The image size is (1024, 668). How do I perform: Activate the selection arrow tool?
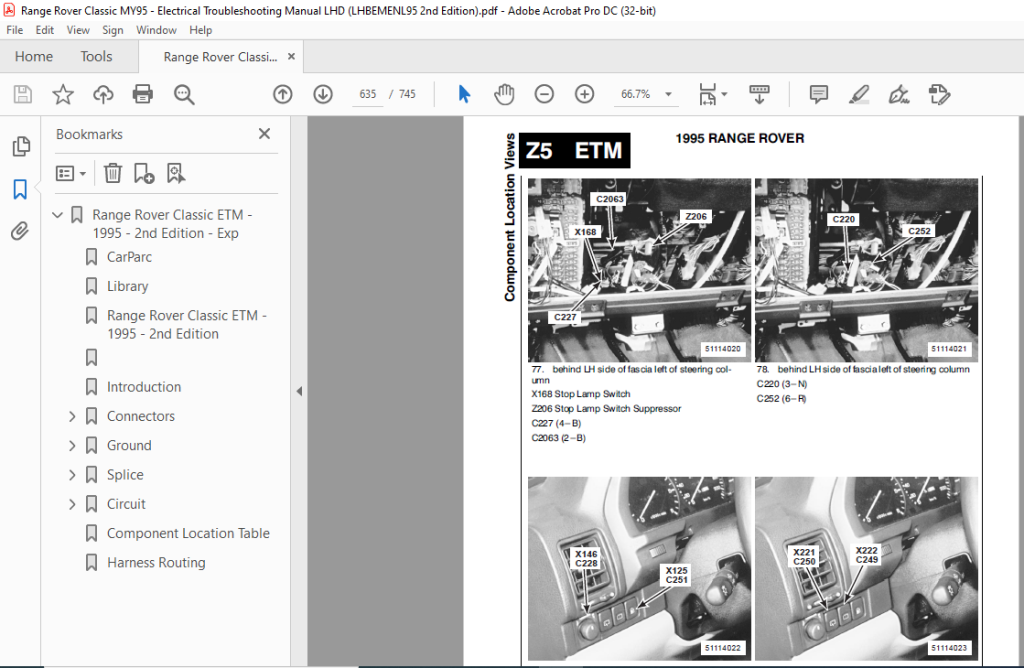click(x=464, y=94)
